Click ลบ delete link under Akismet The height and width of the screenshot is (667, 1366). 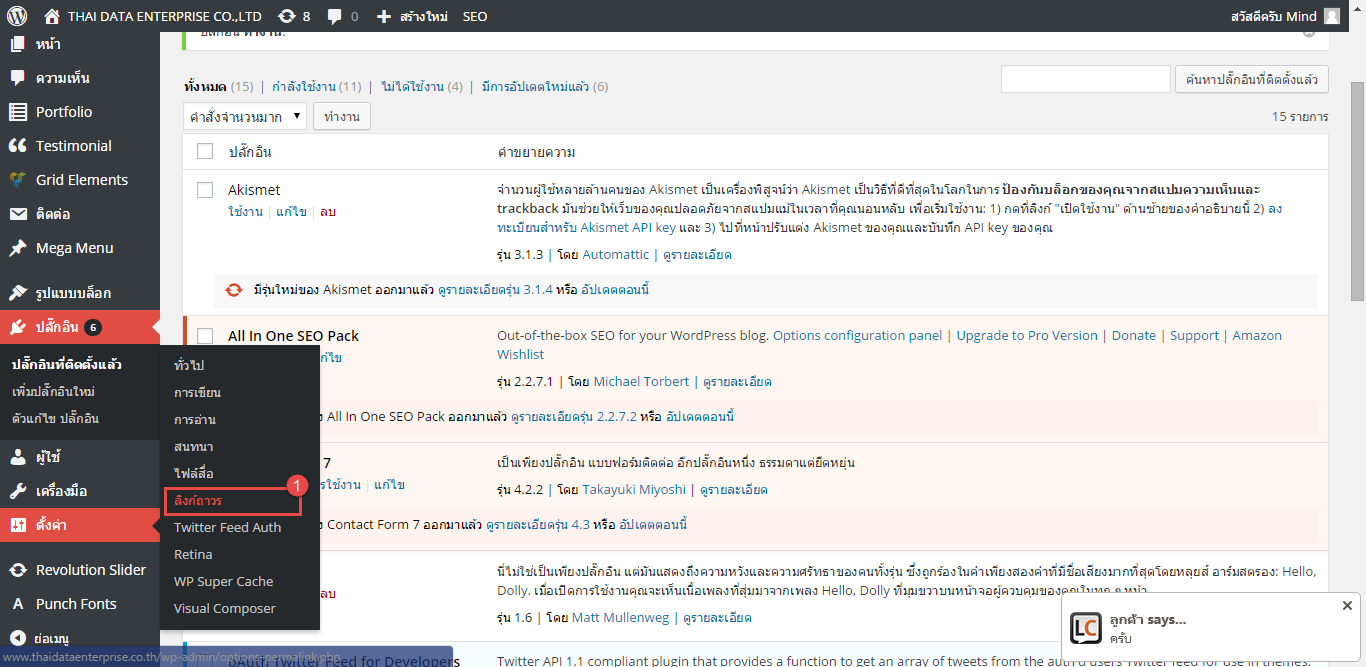[x=328, y=212]
